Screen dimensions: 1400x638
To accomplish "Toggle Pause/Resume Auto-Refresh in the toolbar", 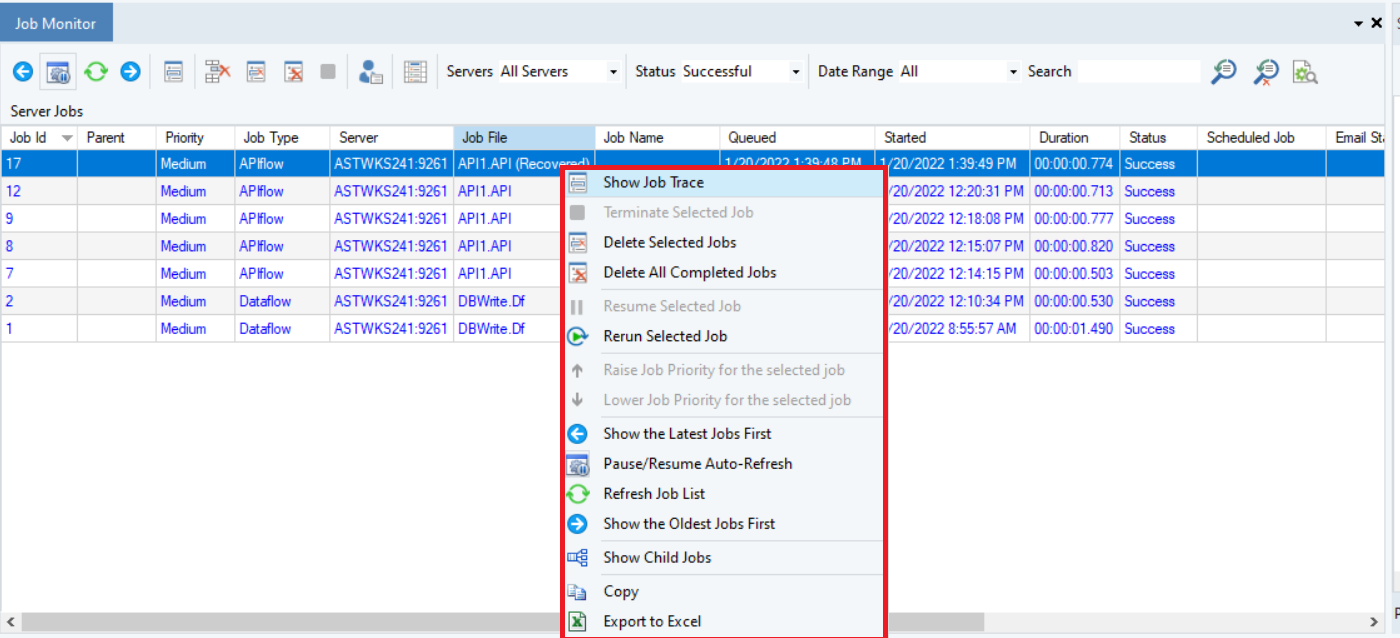I will pos(58,72).
